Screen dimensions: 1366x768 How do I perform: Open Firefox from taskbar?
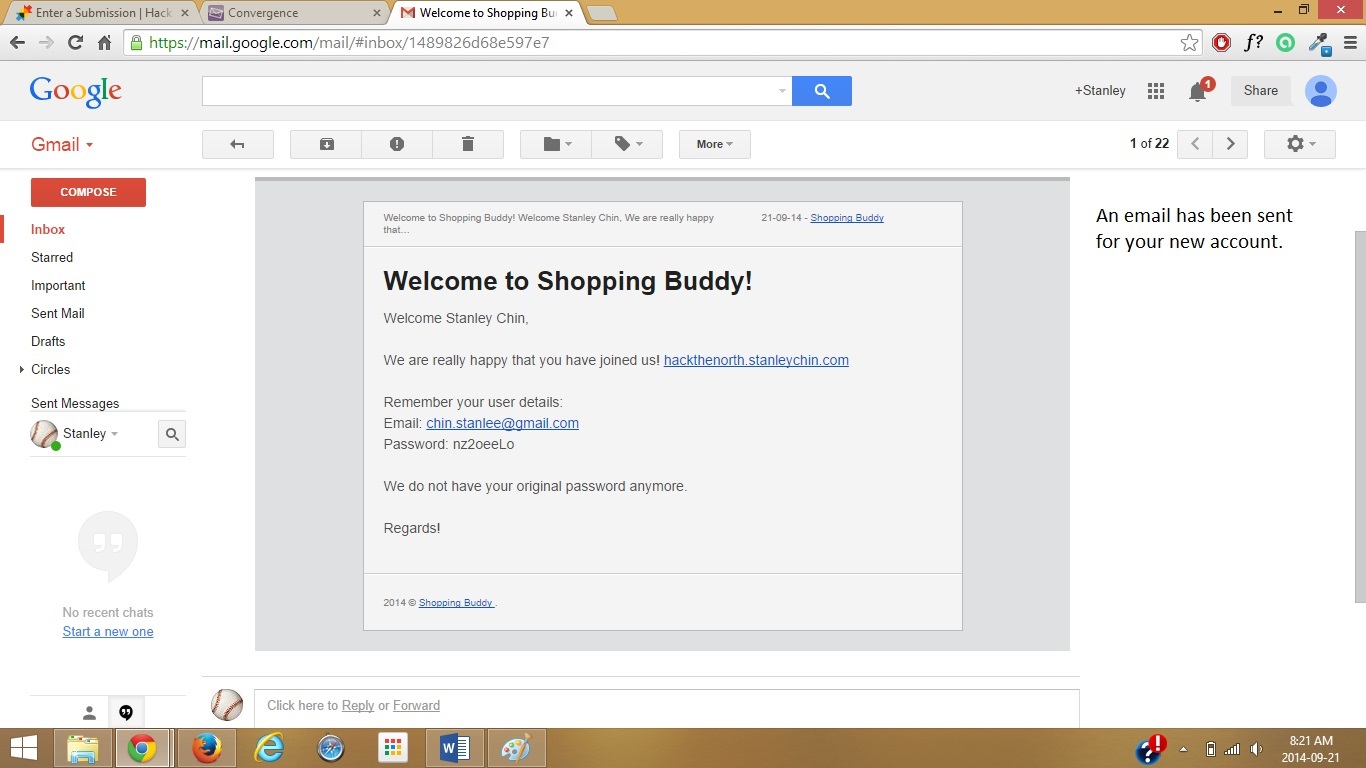pos(207,748)
